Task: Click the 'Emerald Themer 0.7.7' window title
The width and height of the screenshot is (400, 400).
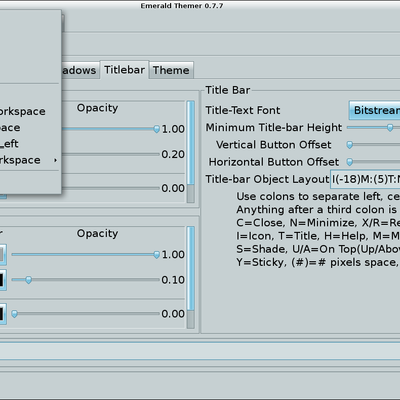Action: click(x=182, y=6)
